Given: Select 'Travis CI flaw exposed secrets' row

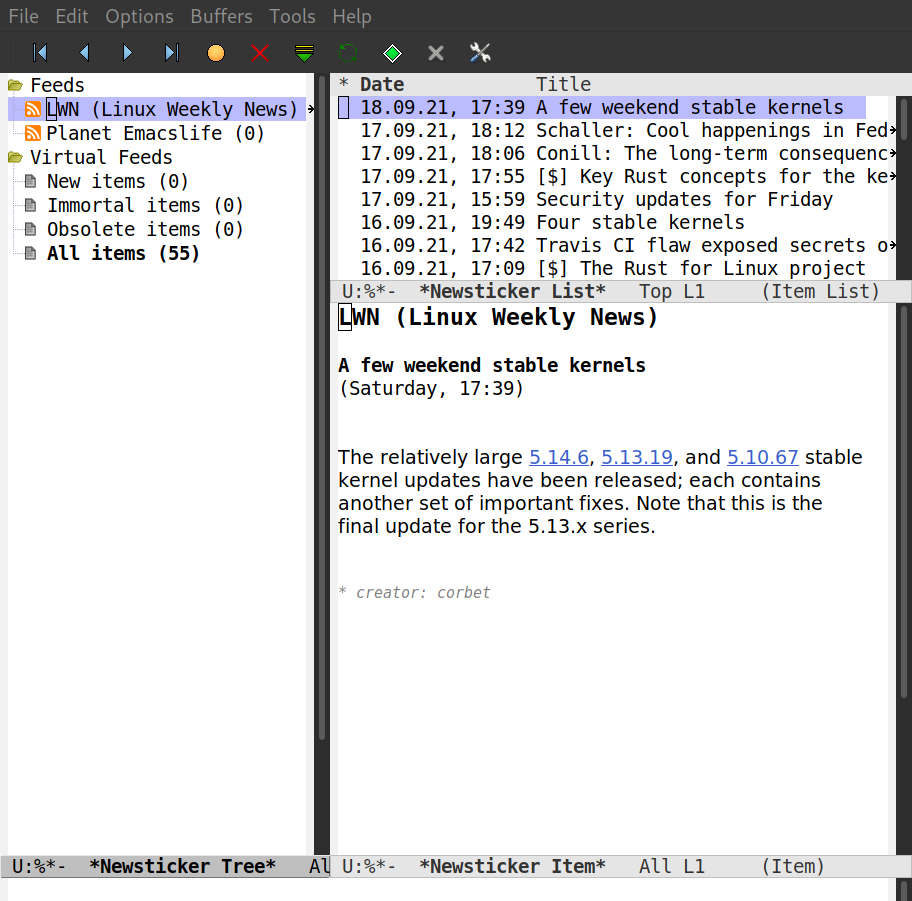Looking at the screenshot, I should click(x=617, y=245).
